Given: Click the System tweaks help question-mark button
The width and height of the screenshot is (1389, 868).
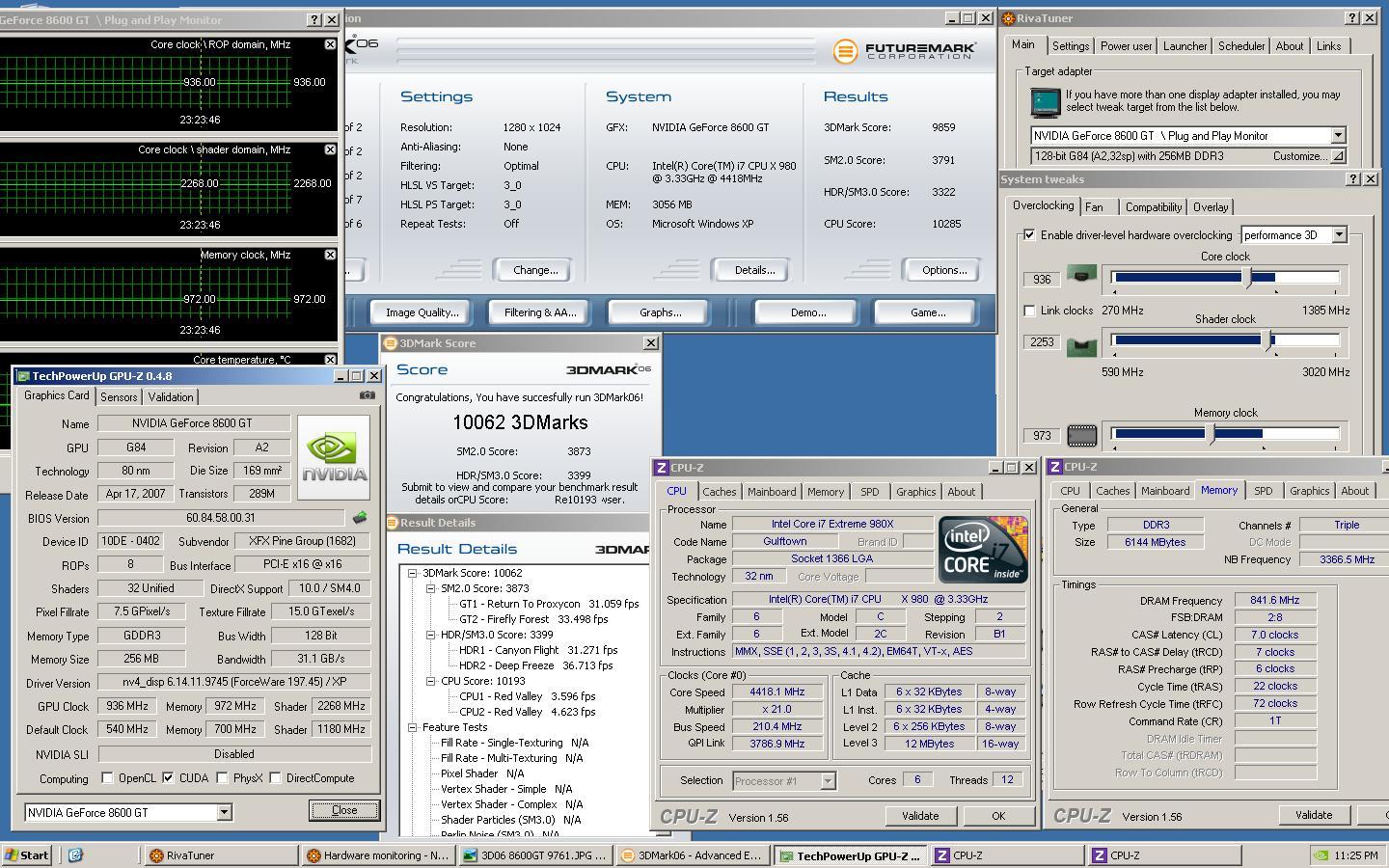Looking at the screenshot, I should pyautogui.click(x=1353, y=179).
